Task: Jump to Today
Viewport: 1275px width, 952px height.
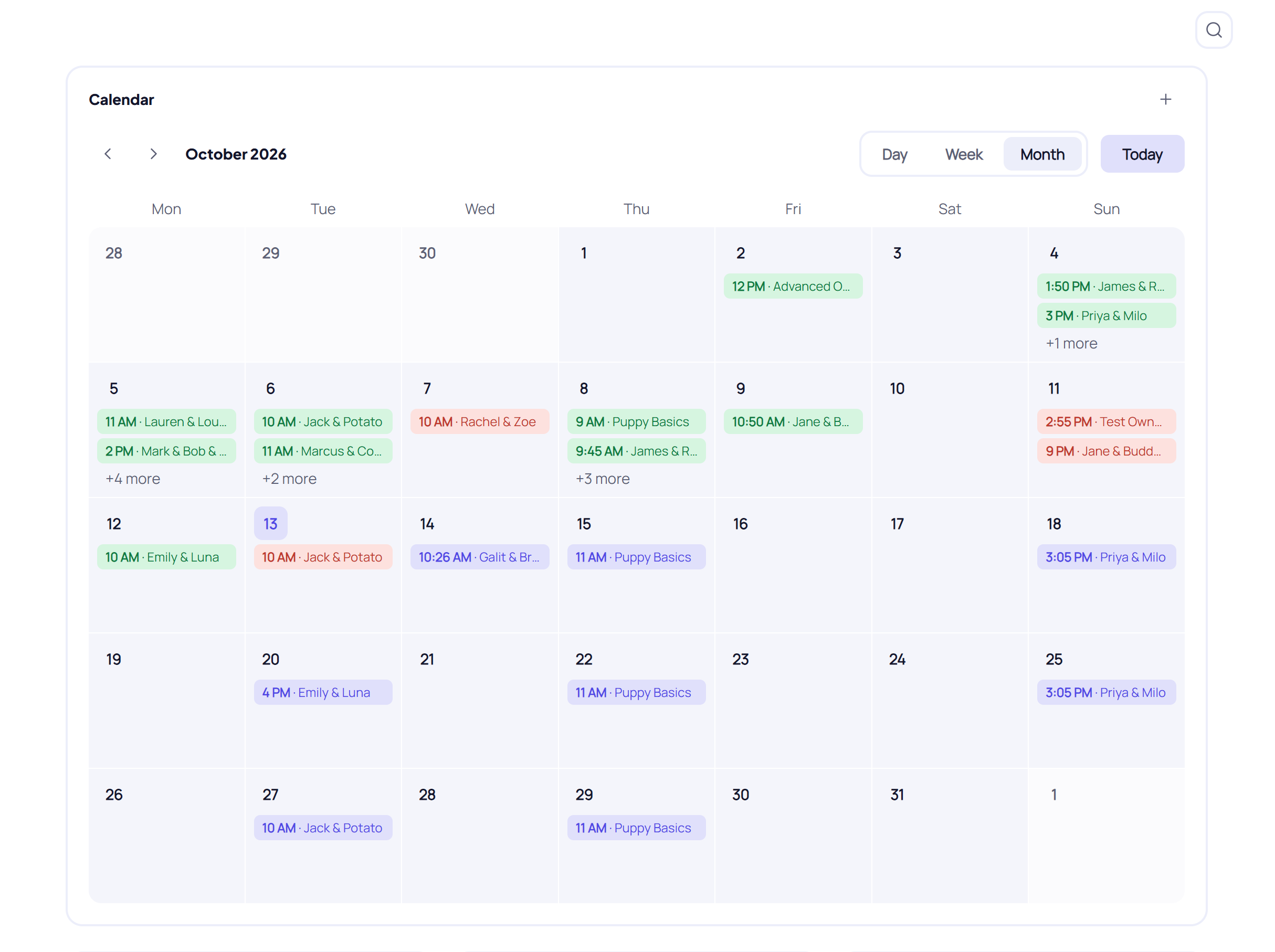Action: click(x=1142, y=154)
